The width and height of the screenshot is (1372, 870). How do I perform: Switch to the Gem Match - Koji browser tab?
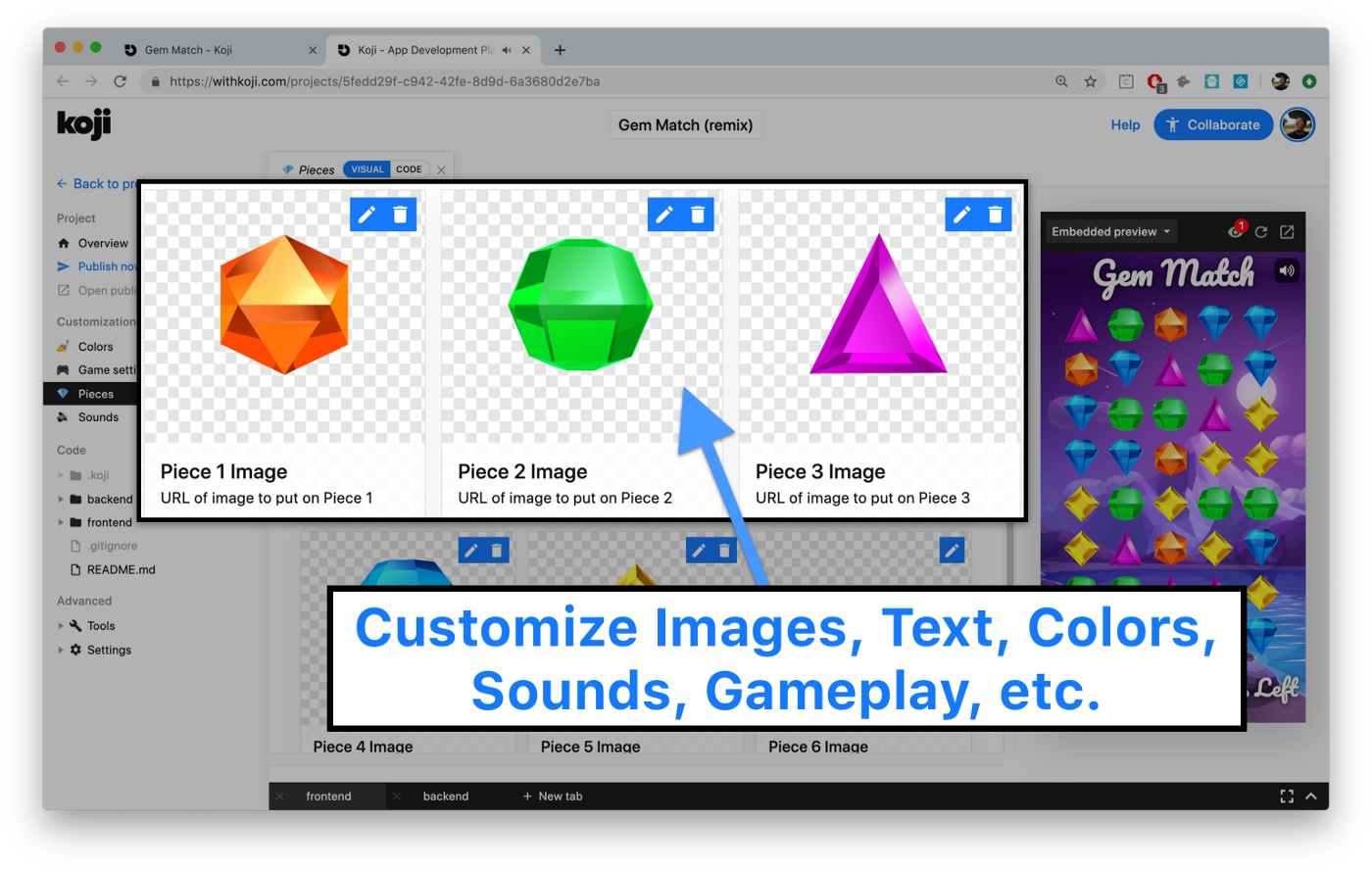click(218, 50)
